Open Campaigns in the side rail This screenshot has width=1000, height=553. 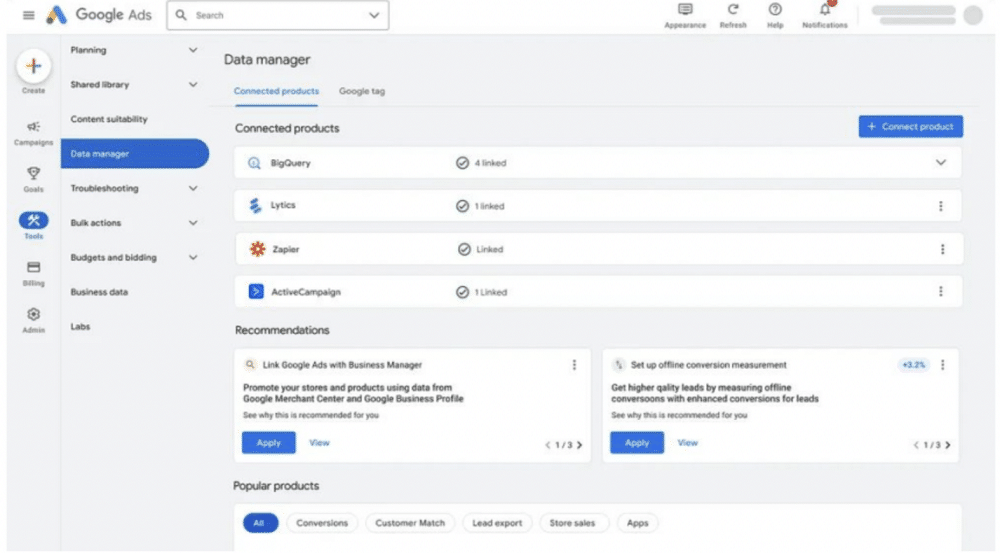33,133
